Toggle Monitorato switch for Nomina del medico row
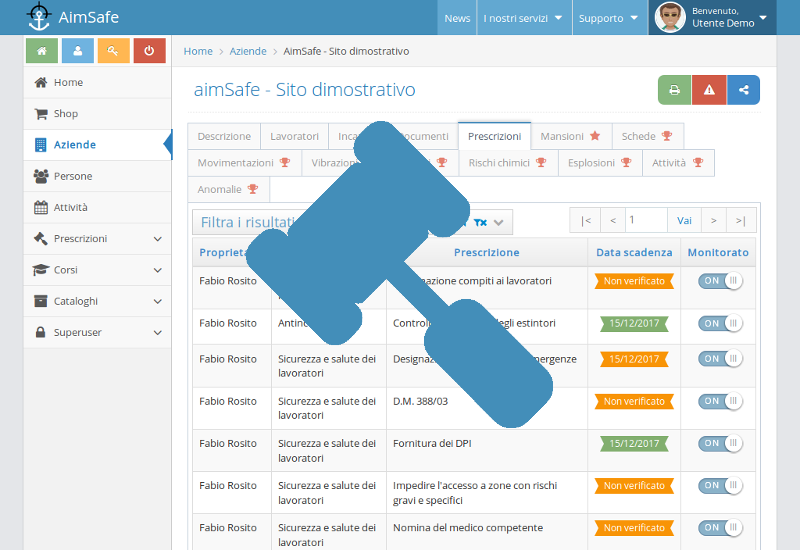 coord(720,528)
